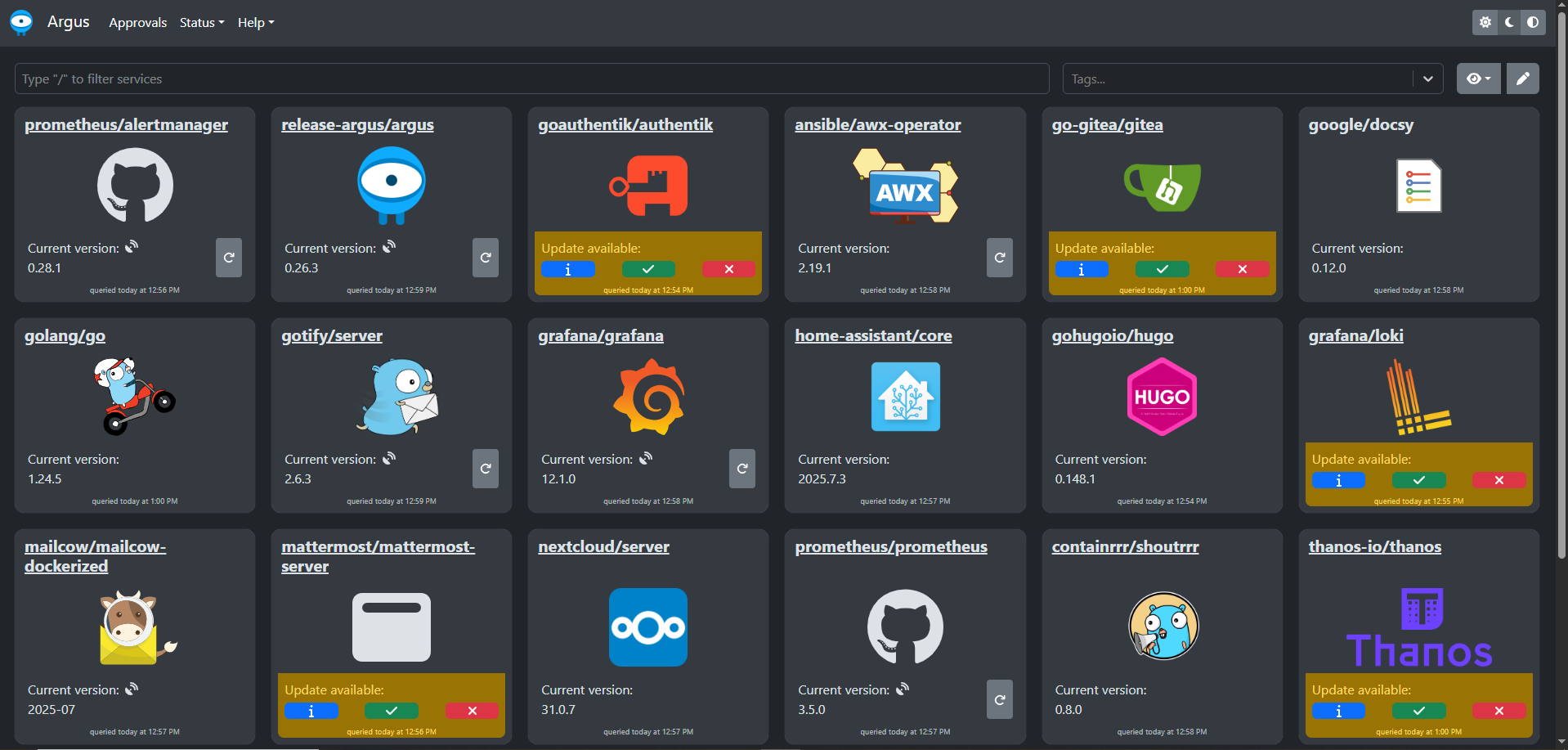View release info for go-gitea/gitea

pyautogui.click(x=1082, y=269)
